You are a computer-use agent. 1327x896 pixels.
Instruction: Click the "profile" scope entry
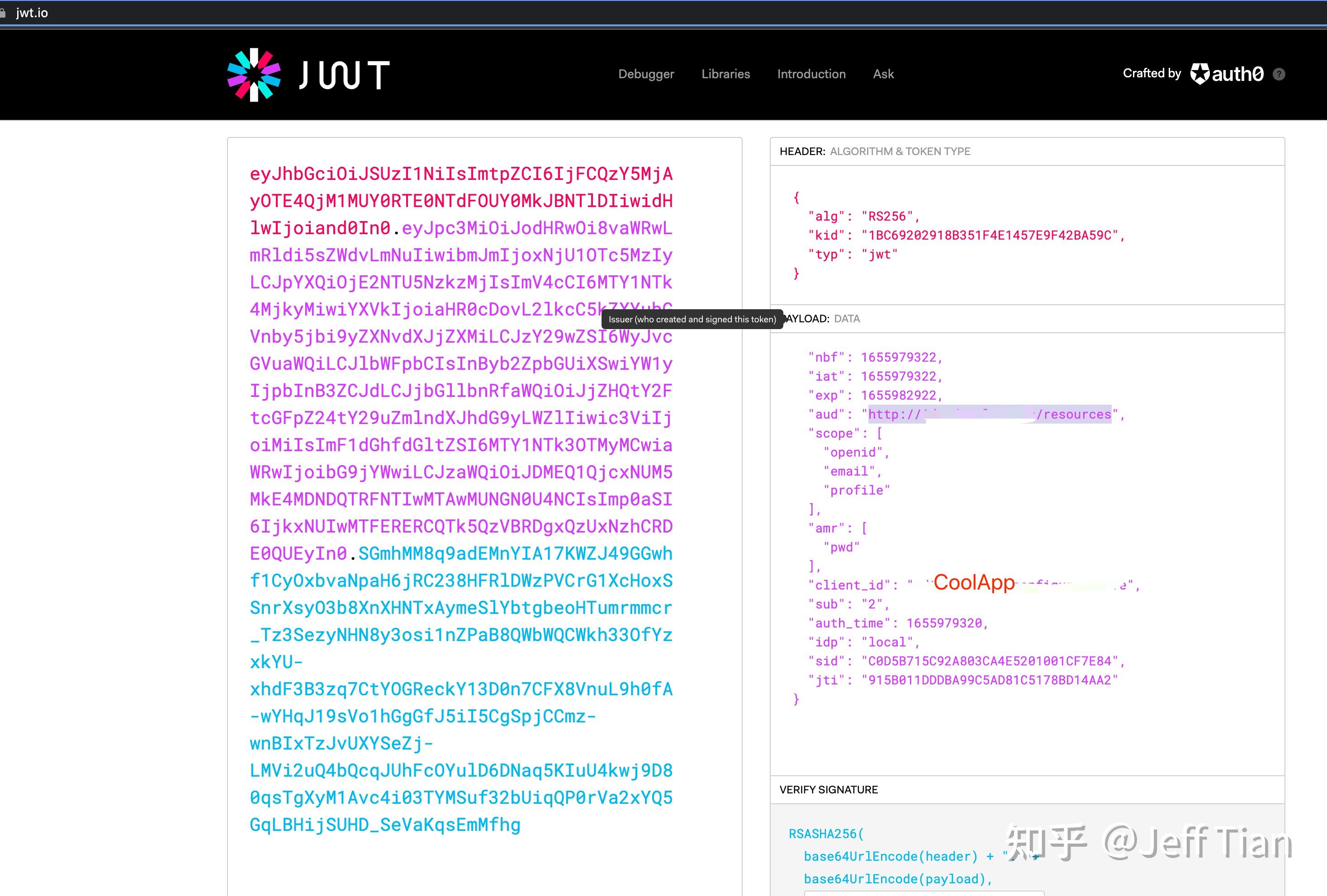pyautogui.click(x=857, y=490)
